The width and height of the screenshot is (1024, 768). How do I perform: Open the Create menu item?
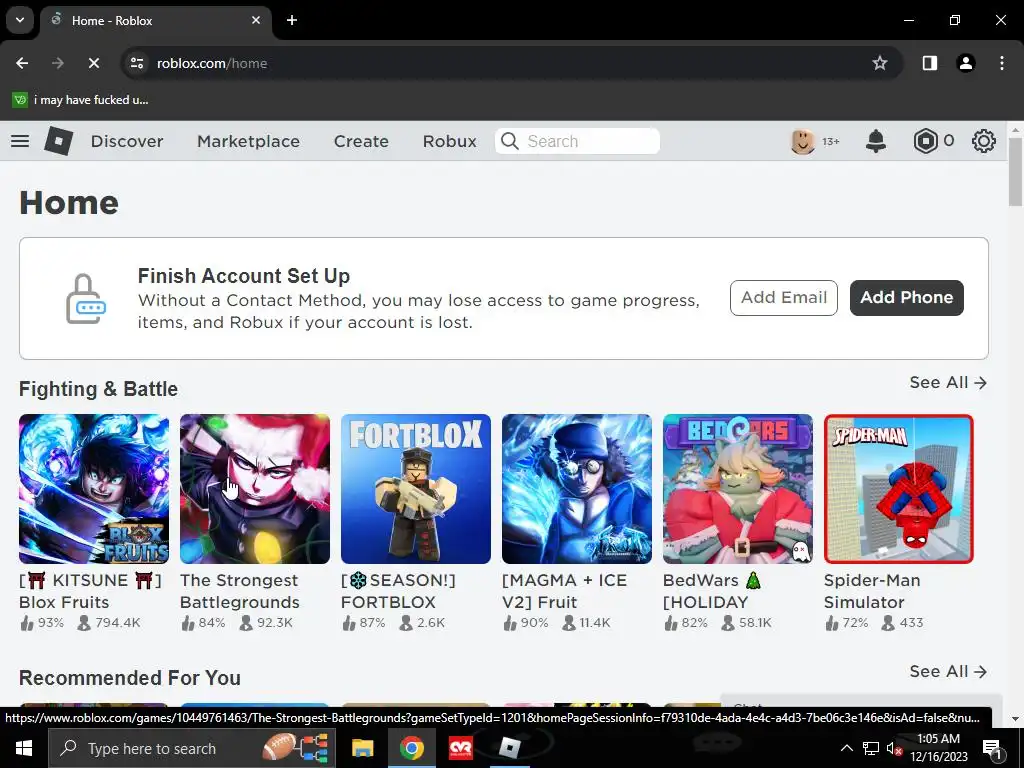tap(361, 141)
